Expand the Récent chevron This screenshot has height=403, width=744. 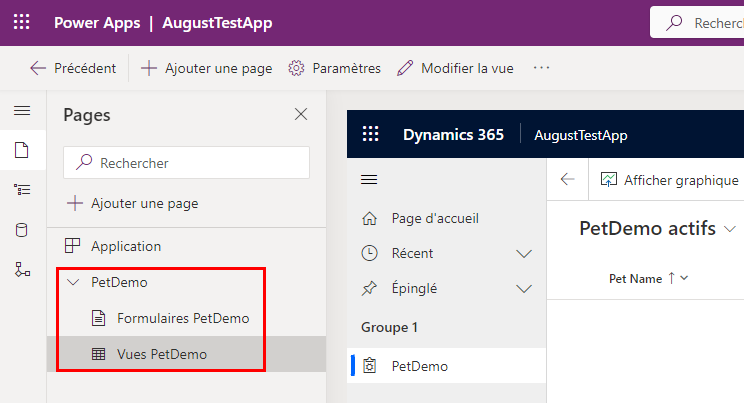524,254
